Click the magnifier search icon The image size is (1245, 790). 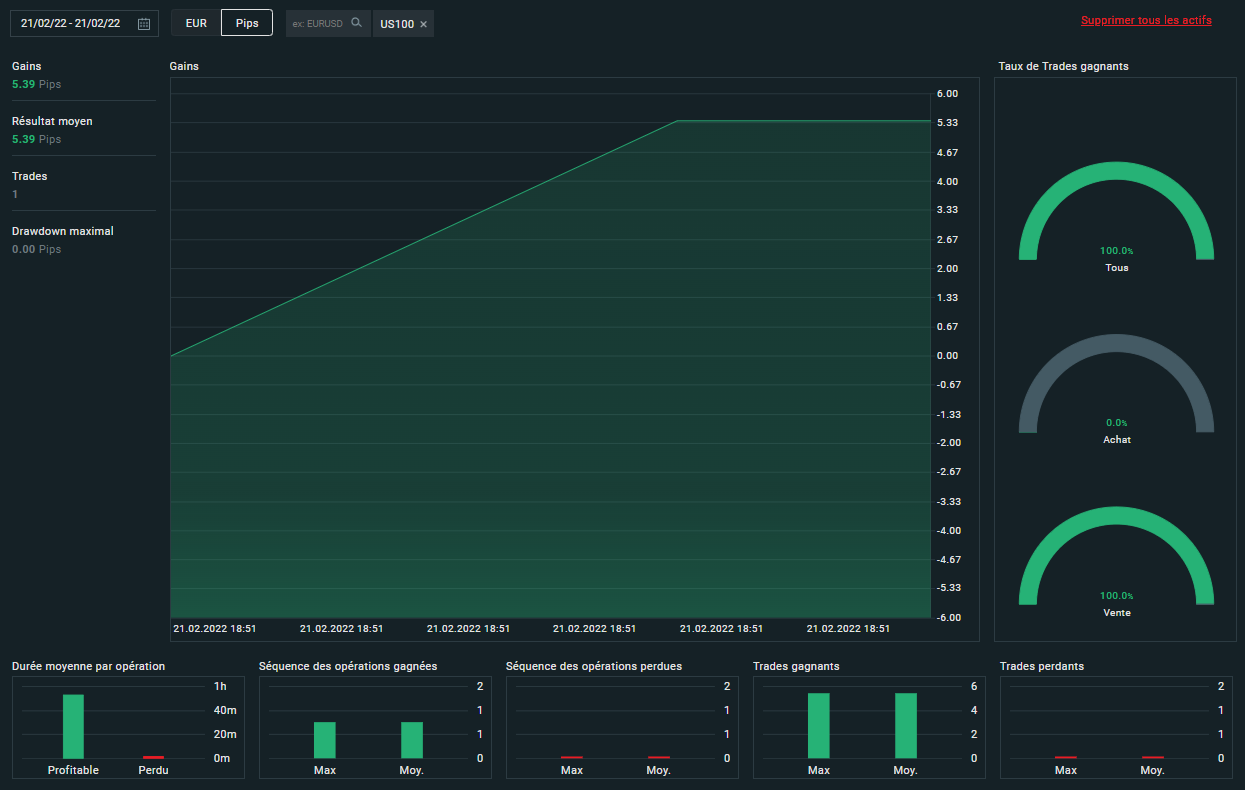(x=356, y=23)
